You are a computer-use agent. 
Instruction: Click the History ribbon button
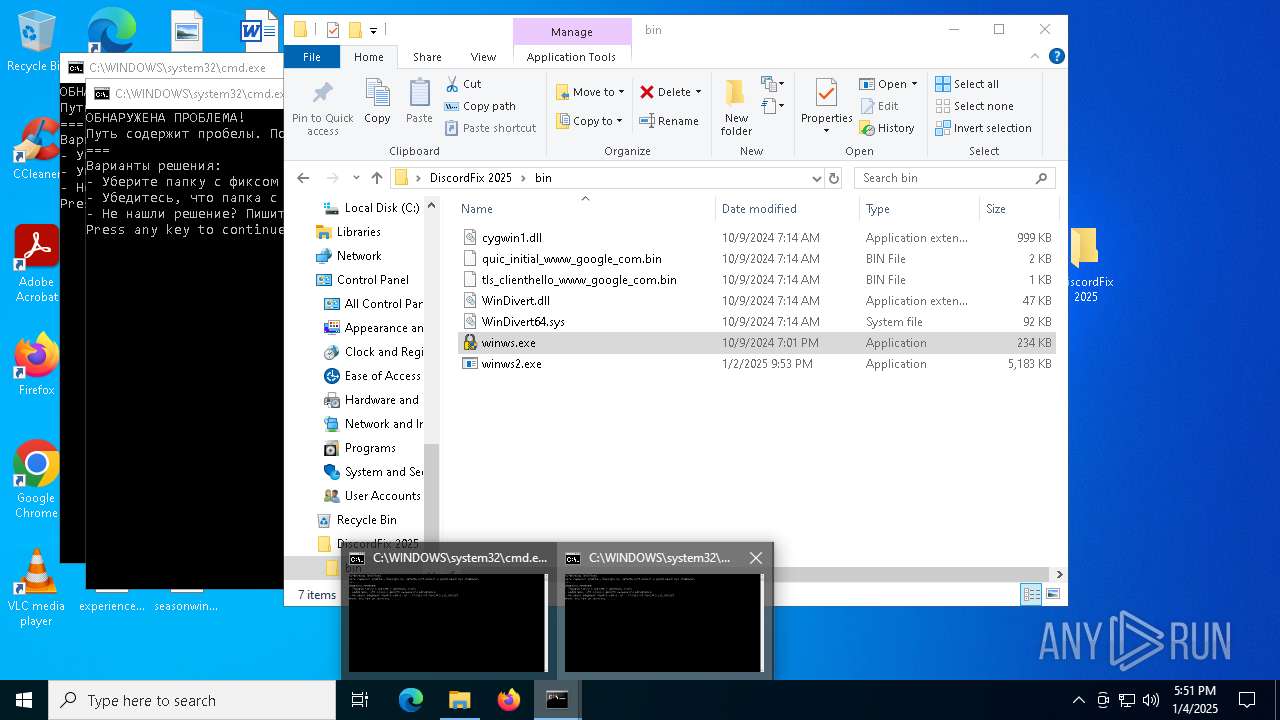tap(886, 128)
